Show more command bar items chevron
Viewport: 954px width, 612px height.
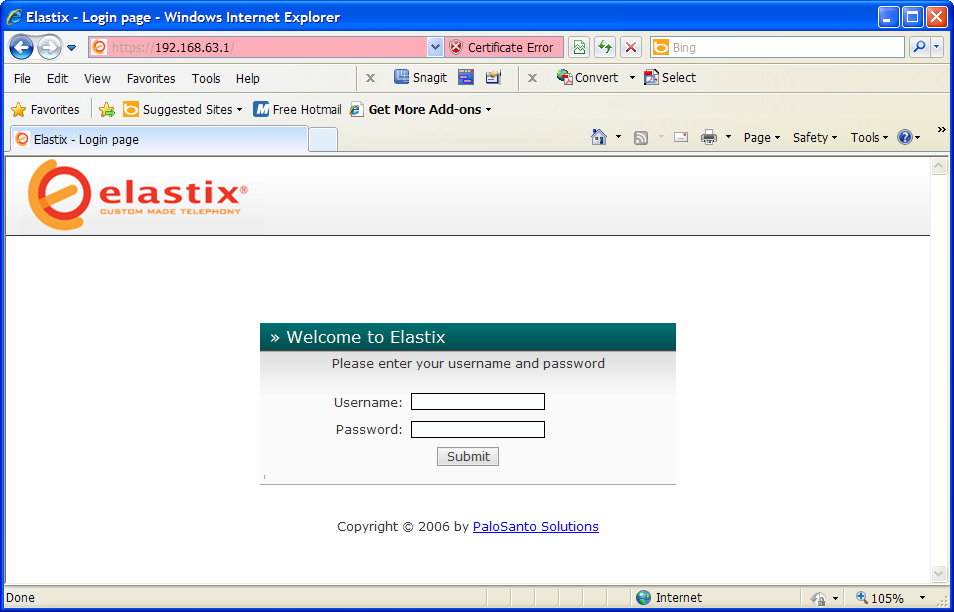[942, 130]
